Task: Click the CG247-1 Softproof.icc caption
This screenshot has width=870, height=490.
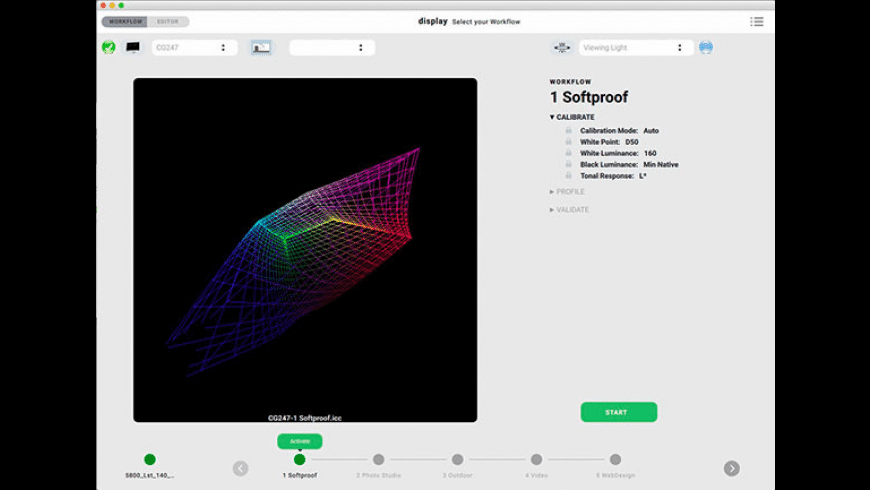Action: pyautogui.click(x=305, y=418)
